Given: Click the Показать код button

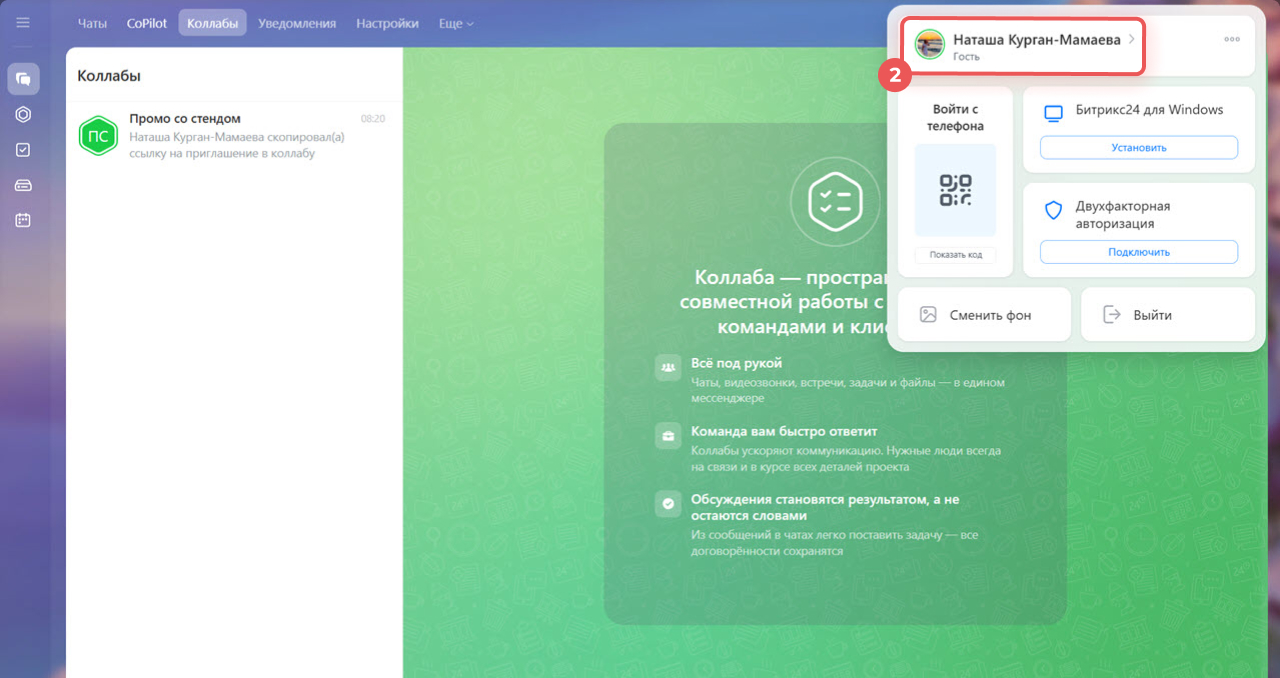Looking at the screenshot, I should tap(955, 254).
